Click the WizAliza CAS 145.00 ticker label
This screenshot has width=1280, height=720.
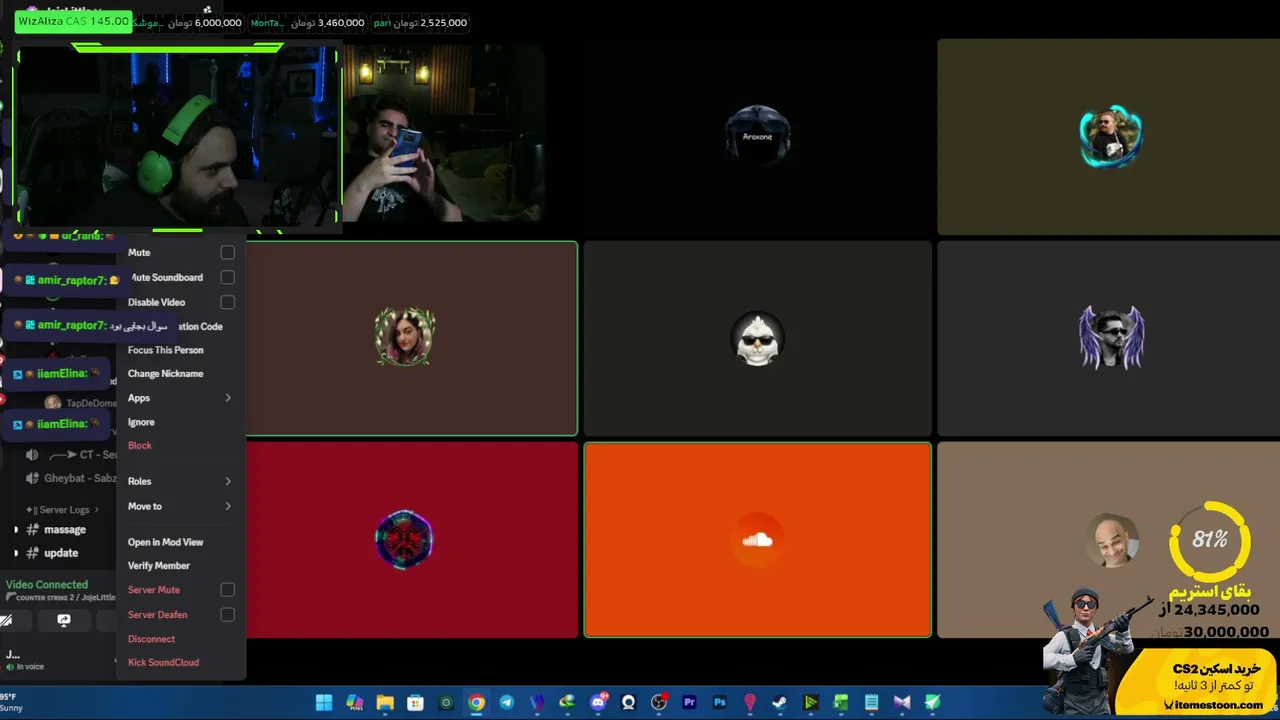pyautogui.click(x=73, y=21)
